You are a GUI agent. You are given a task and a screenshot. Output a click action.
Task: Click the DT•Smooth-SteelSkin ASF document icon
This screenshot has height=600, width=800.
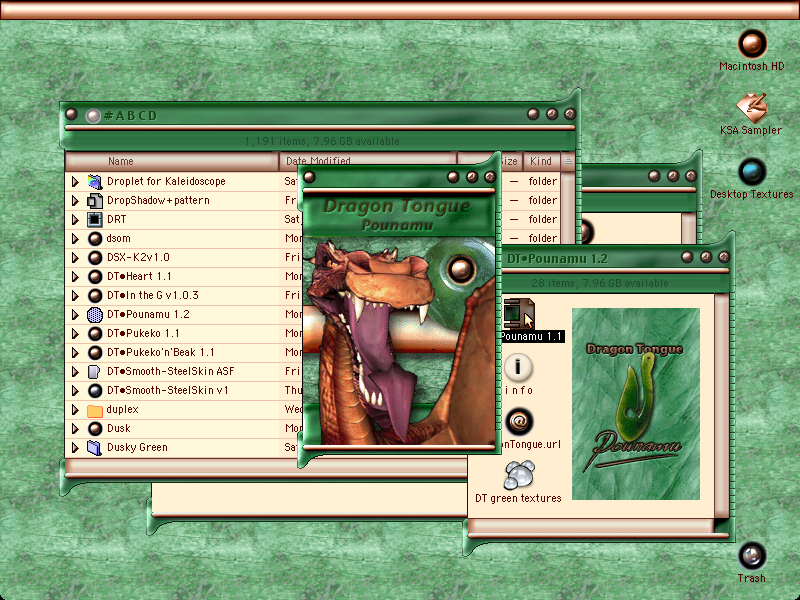point(94,372)
